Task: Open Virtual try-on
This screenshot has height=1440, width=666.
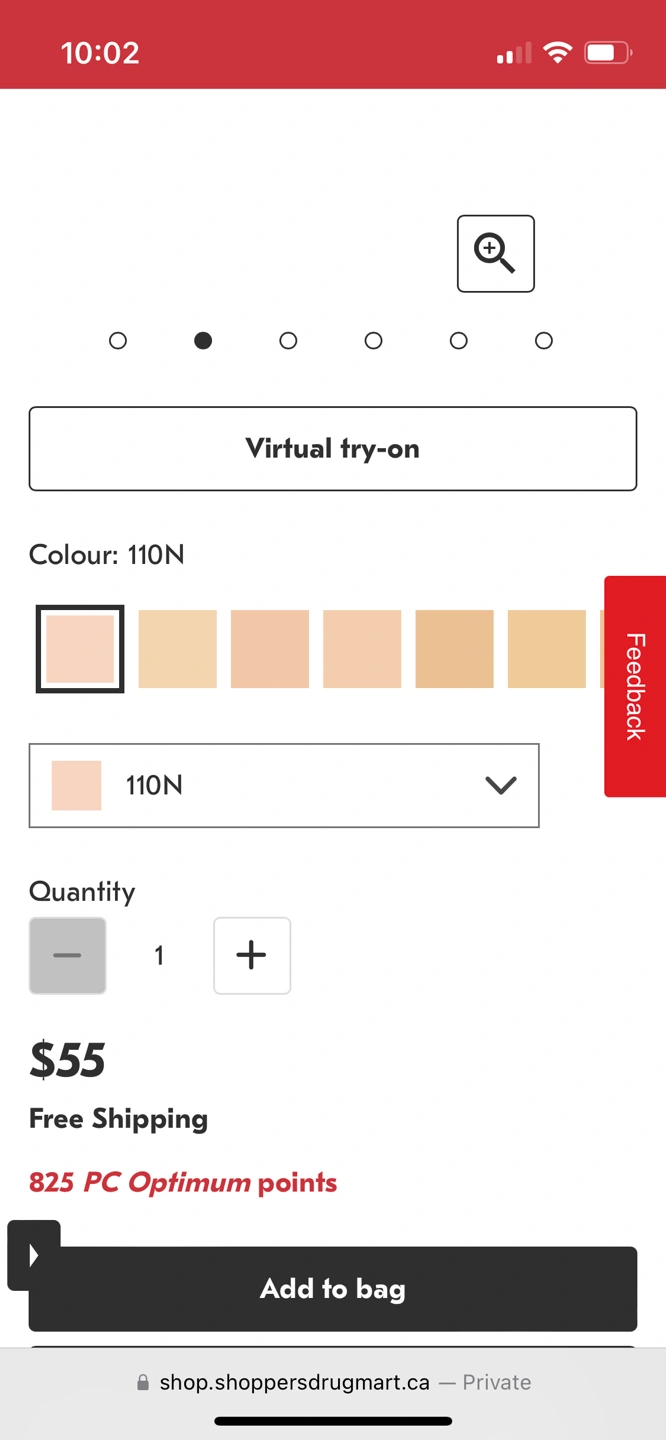Action: click(333, 449)
